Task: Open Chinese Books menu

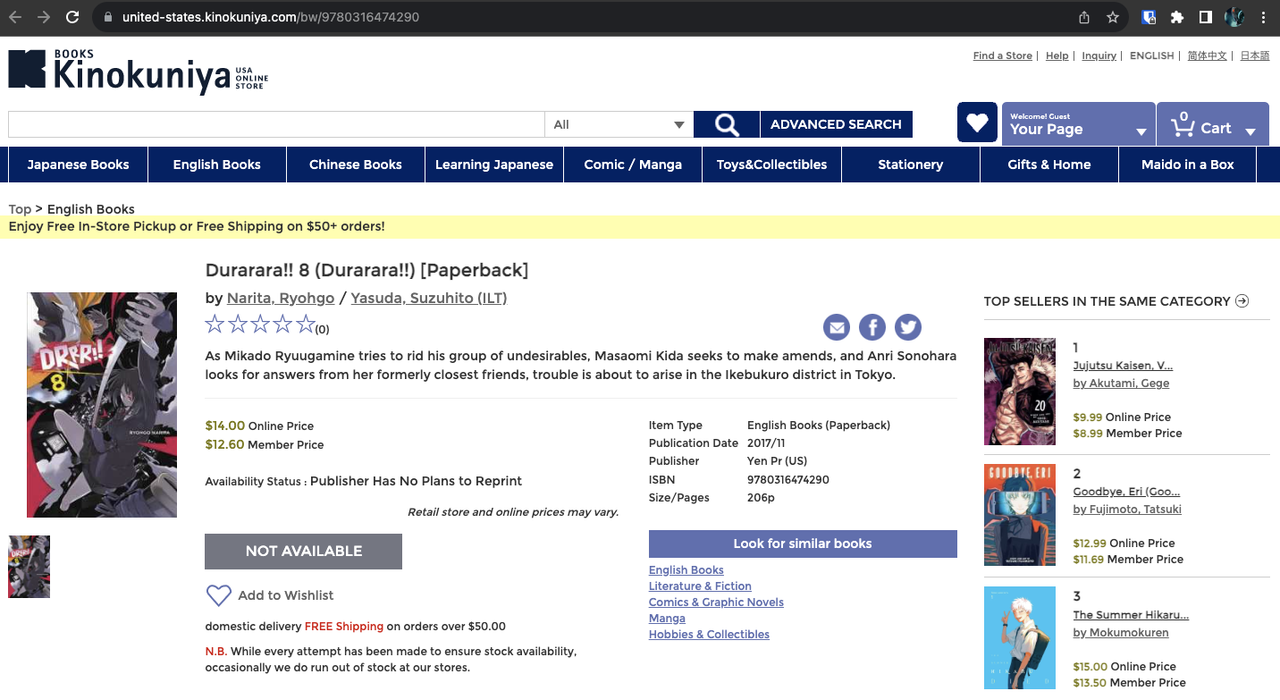Action: tap(355, 165)
